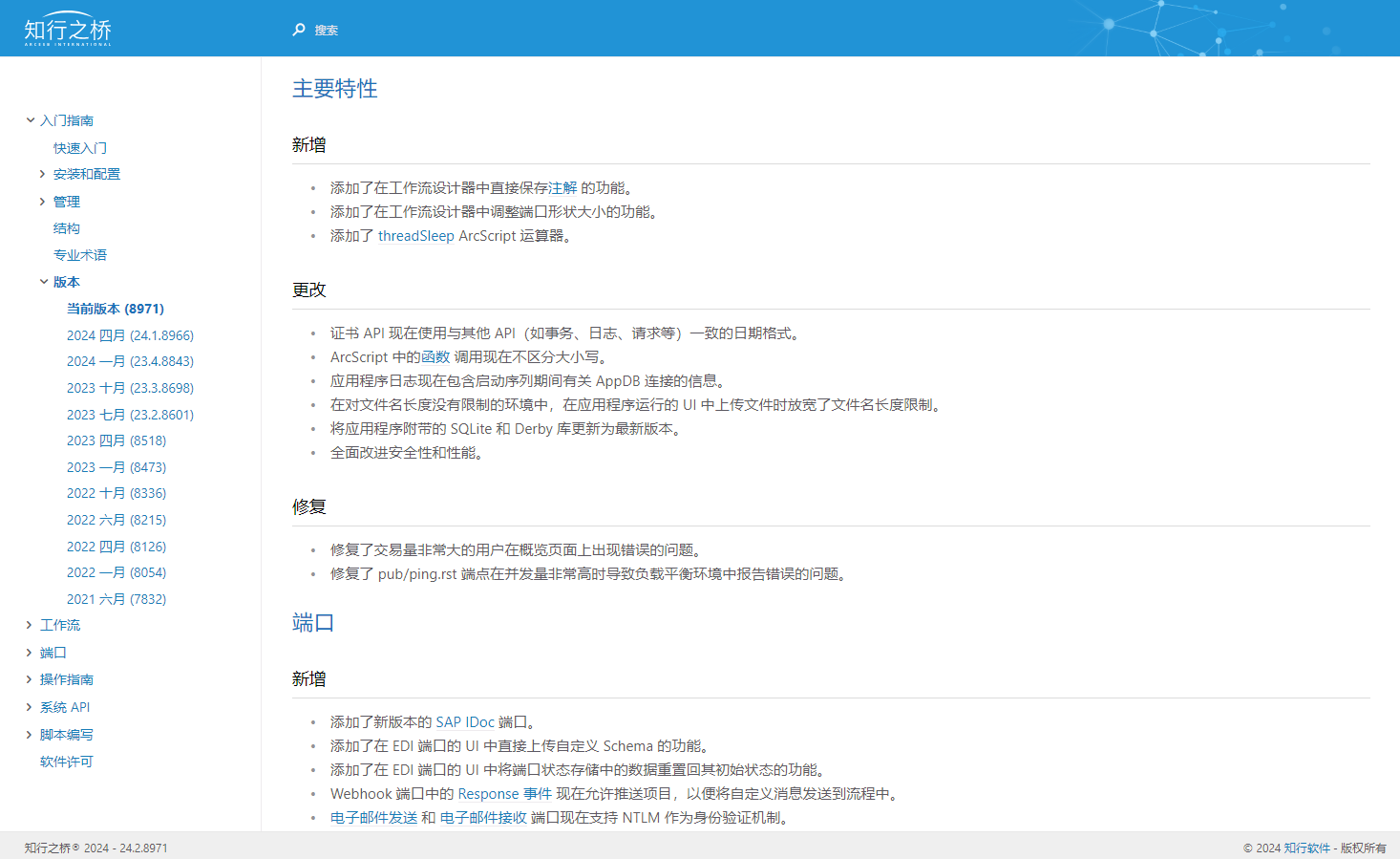Click footer version text 24.2.8971
The width and height of the screenshot is (1400, 859).
point(143,848)
